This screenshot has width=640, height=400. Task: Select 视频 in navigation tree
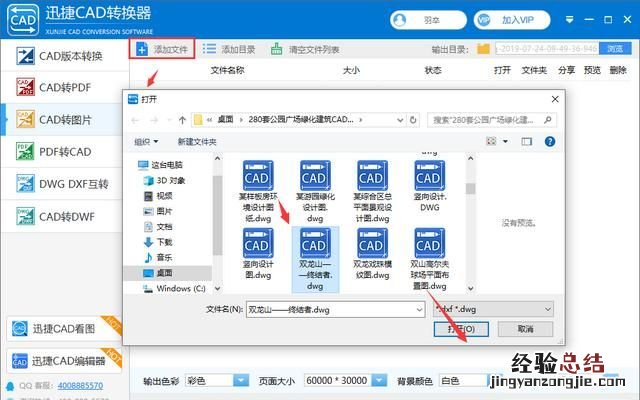pos(158,196)
